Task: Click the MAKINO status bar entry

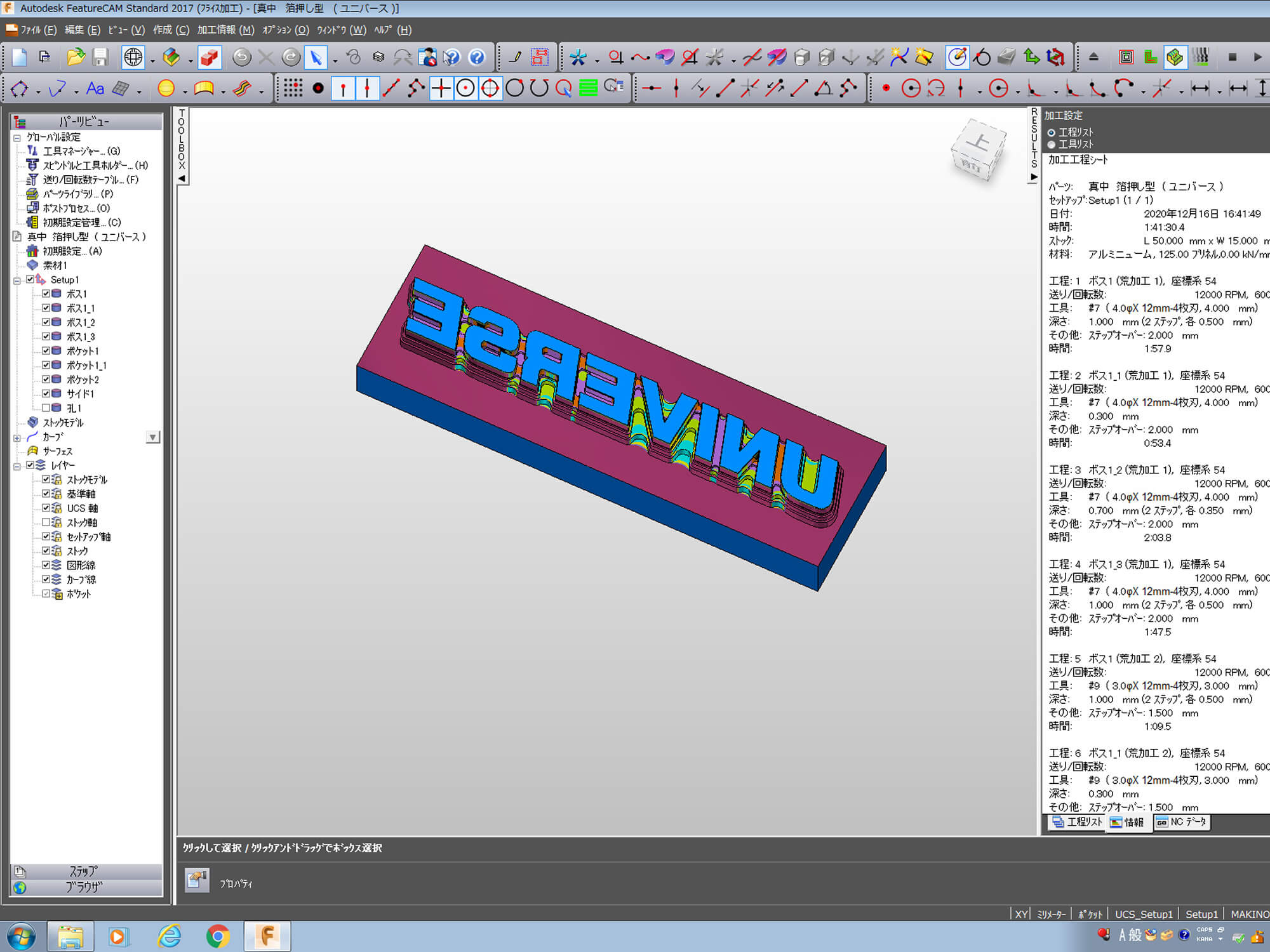Action: (1249, 914)
